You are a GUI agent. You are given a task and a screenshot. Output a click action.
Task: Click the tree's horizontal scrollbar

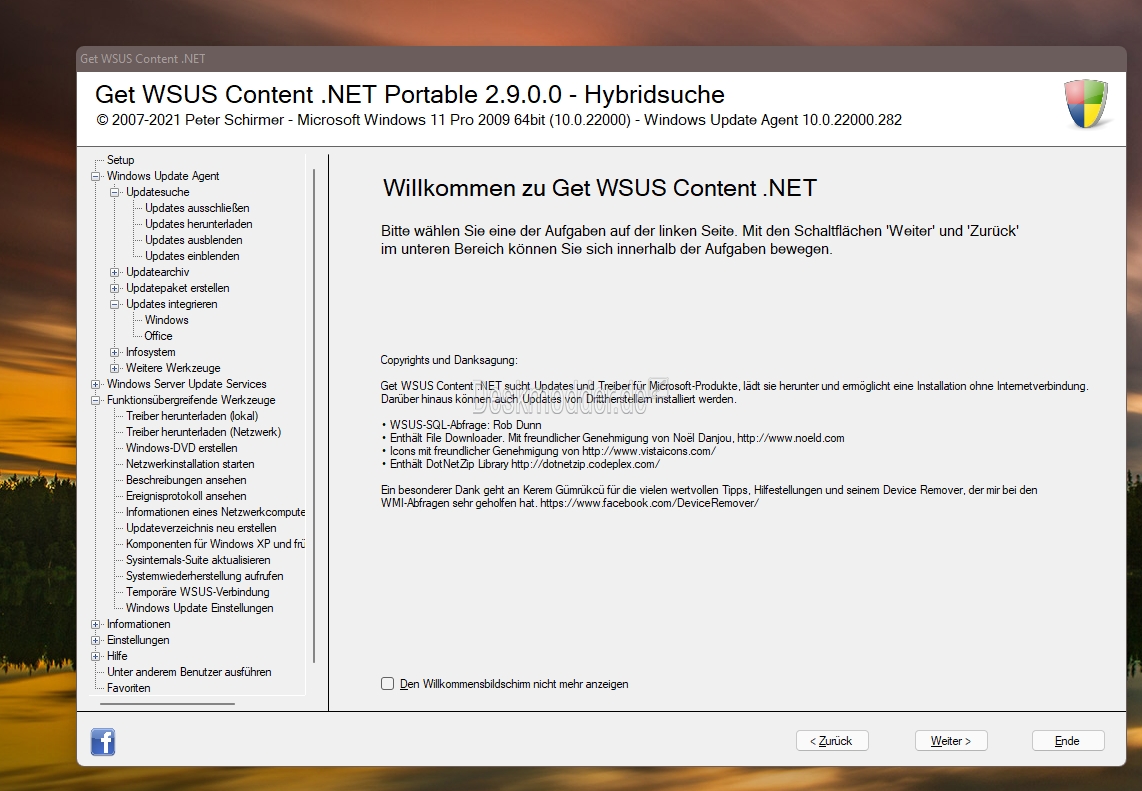pyautogui.click(x=168, y=704)
